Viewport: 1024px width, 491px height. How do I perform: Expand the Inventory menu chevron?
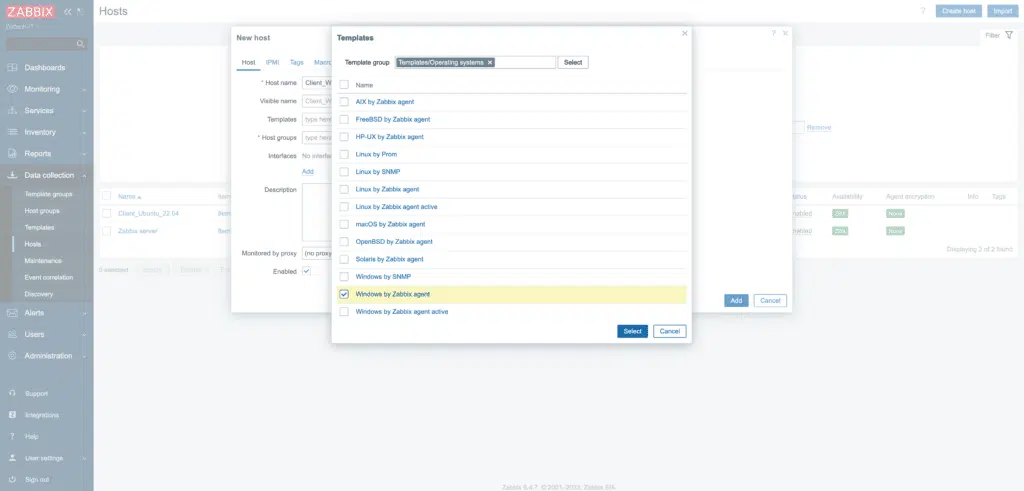pyautogui.click(x=84, y=133)
